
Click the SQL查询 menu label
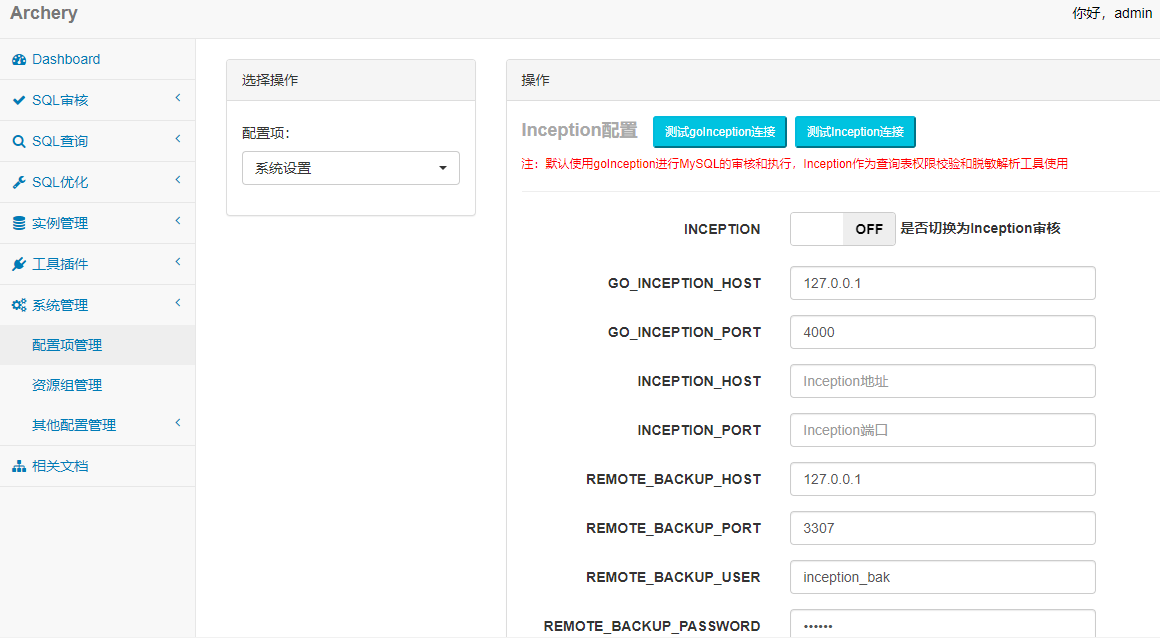coord(60,141)
